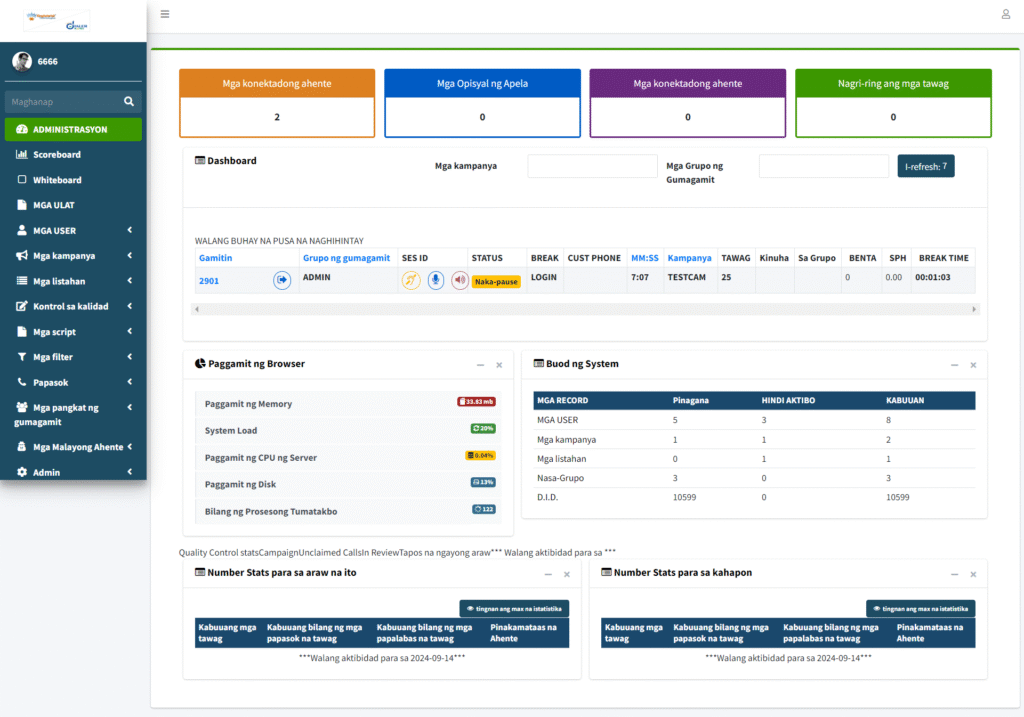The height and width of the screenshot is (717, 1024).
Task: Expand the Kontrol sa kalidad submenu
Action: [73, 306]
